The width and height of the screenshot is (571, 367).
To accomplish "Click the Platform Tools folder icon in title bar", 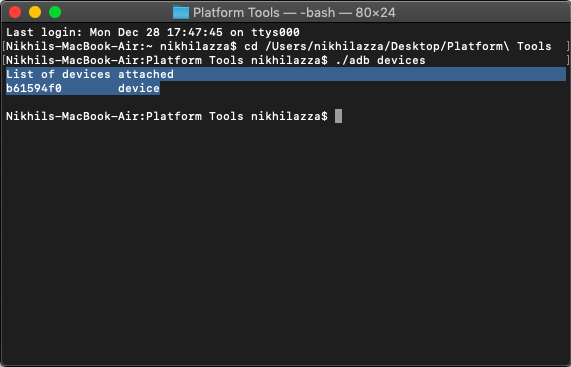I will tap(181, 12).
